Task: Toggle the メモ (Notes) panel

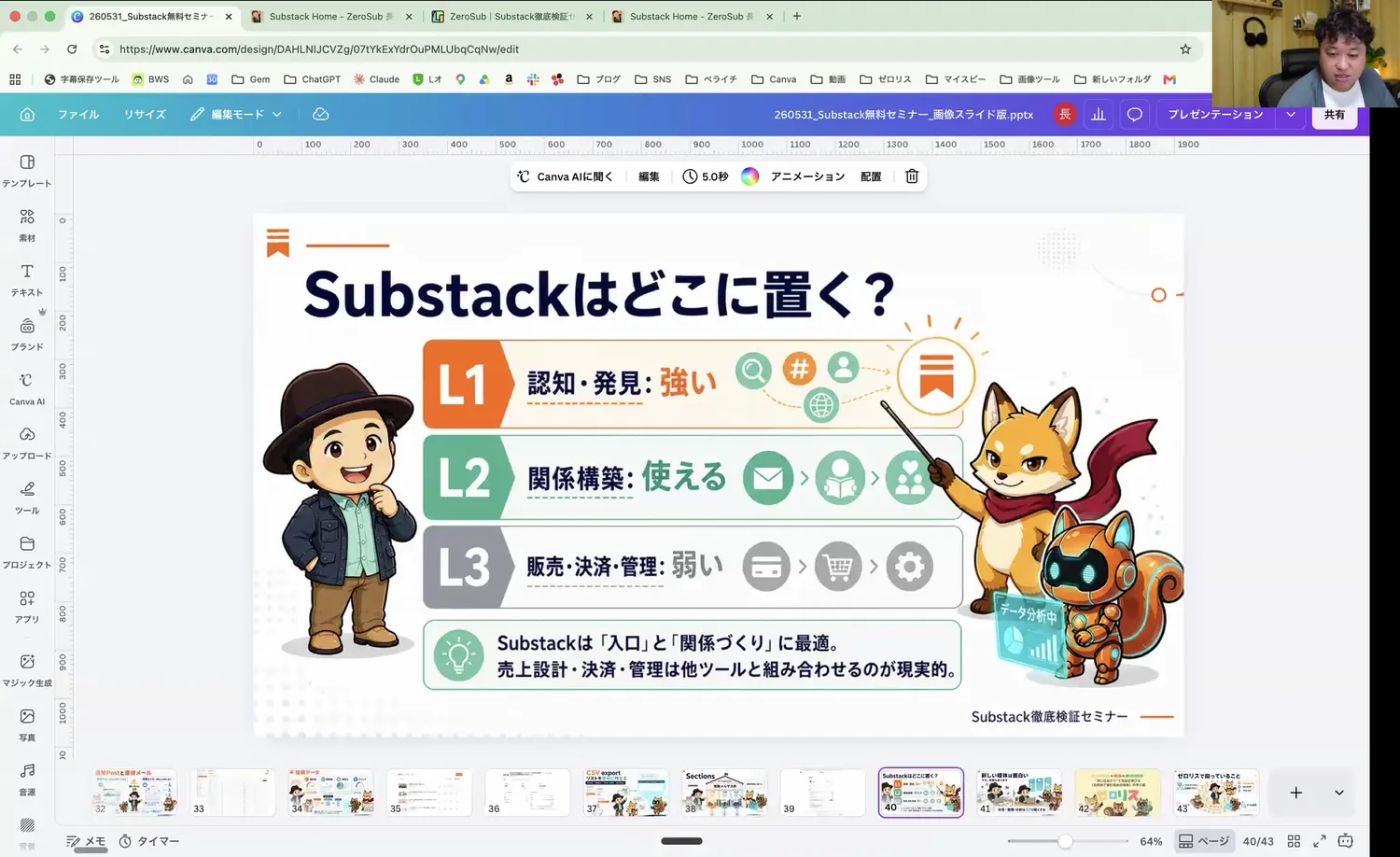Action: (x=86, y=841)
